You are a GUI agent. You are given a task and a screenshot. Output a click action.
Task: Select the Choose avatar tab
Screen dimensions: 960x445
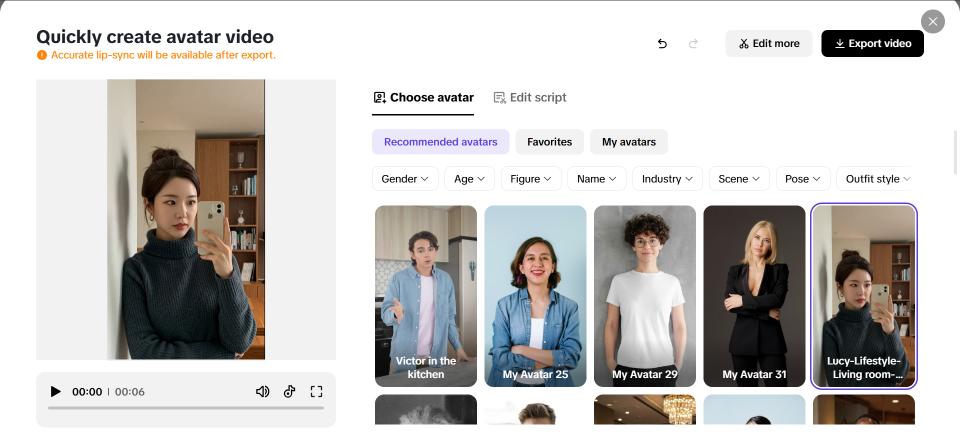tap(423, 98)
